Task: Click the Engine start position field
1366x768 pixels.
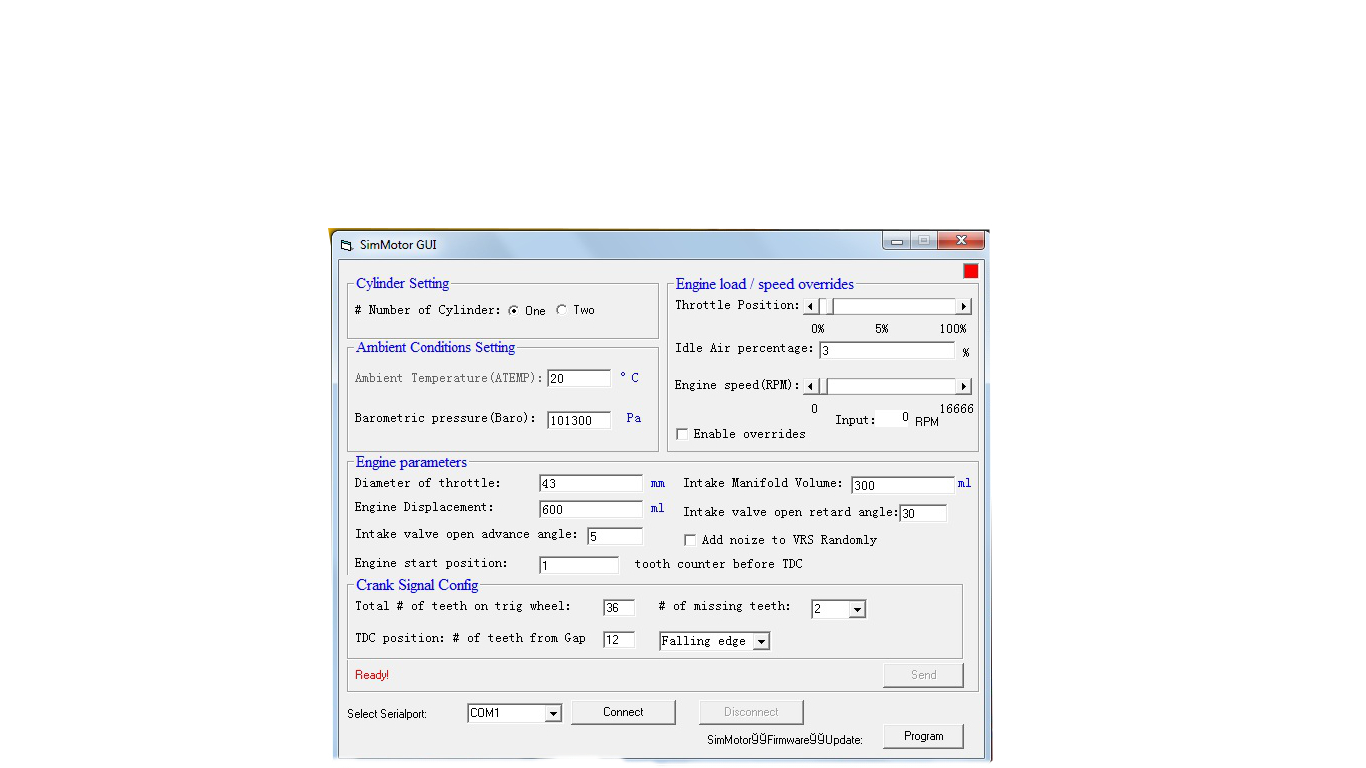Action: [x=579, y=565]
